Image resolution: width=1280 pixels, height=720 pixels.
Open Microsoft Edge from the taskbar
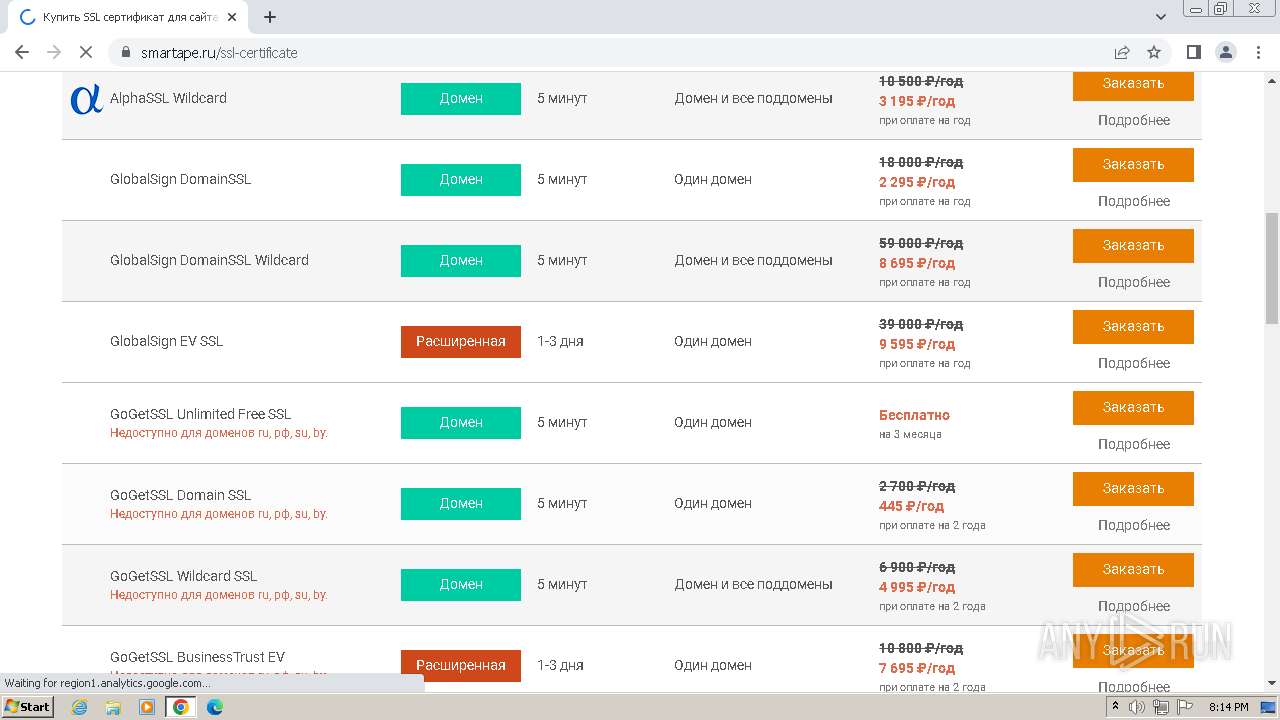[215, 707]
